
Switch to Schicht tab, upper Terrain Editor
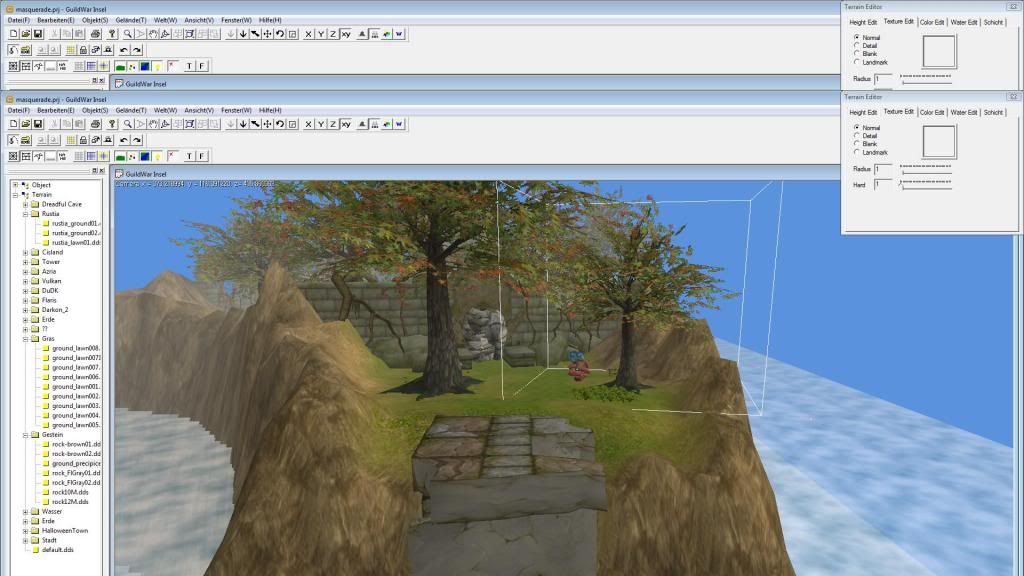tap(993, 22)
